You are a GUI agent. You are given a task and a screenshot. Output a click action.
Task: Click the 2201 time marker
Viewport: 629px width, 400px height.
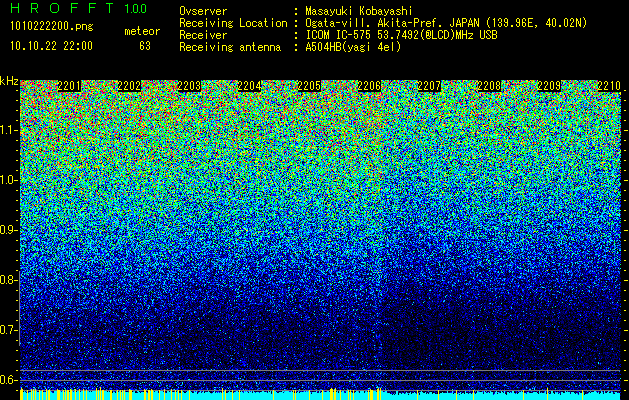coord(69,86)
